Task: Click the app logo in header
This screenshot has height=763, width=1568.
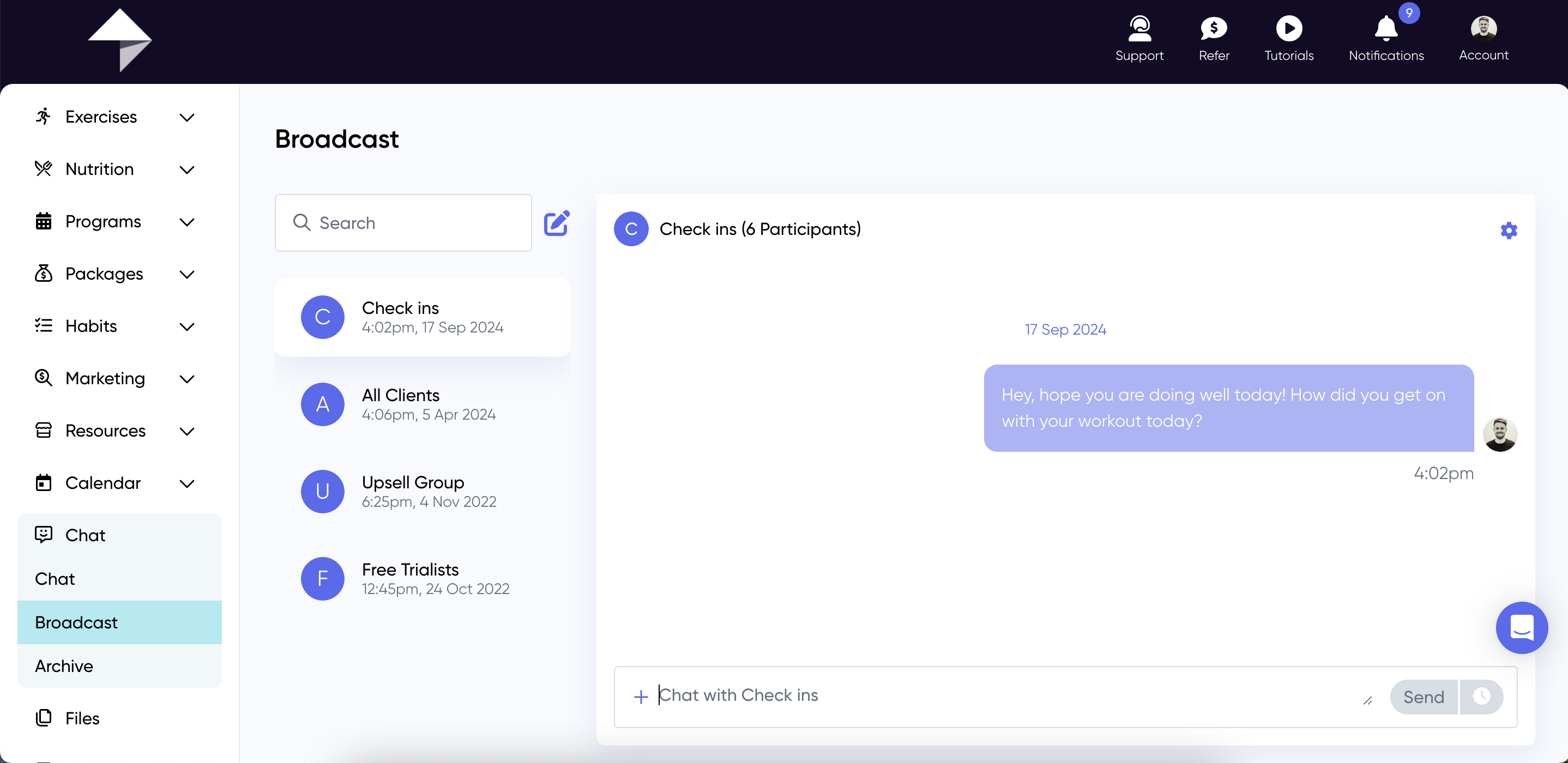Action: click(119, 40)
